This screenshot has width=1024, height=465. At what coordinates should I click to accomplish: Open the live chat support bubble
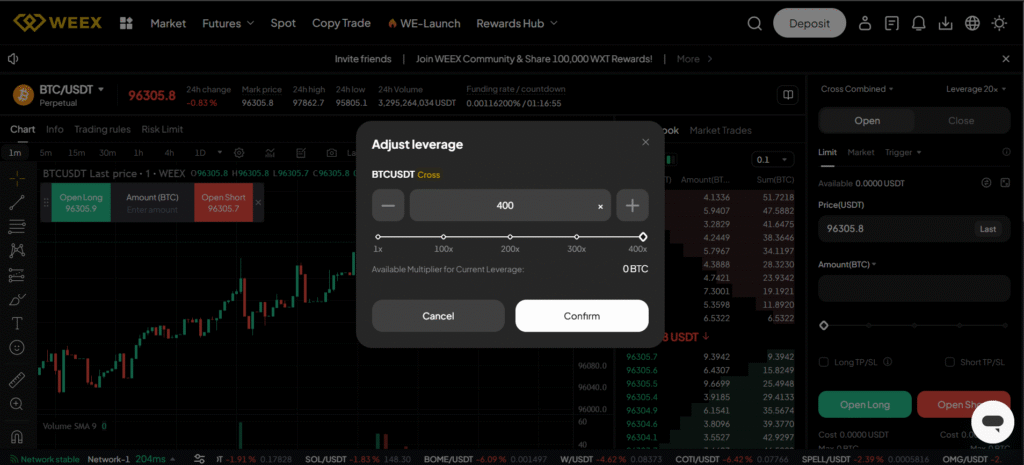point(992,421)
